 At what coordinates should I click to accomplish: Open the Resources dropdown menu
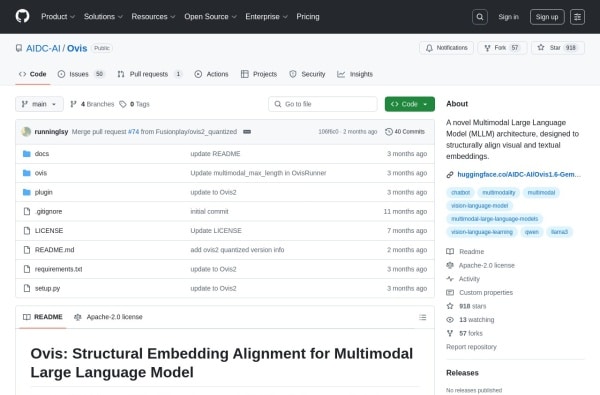tap(153, 16)
